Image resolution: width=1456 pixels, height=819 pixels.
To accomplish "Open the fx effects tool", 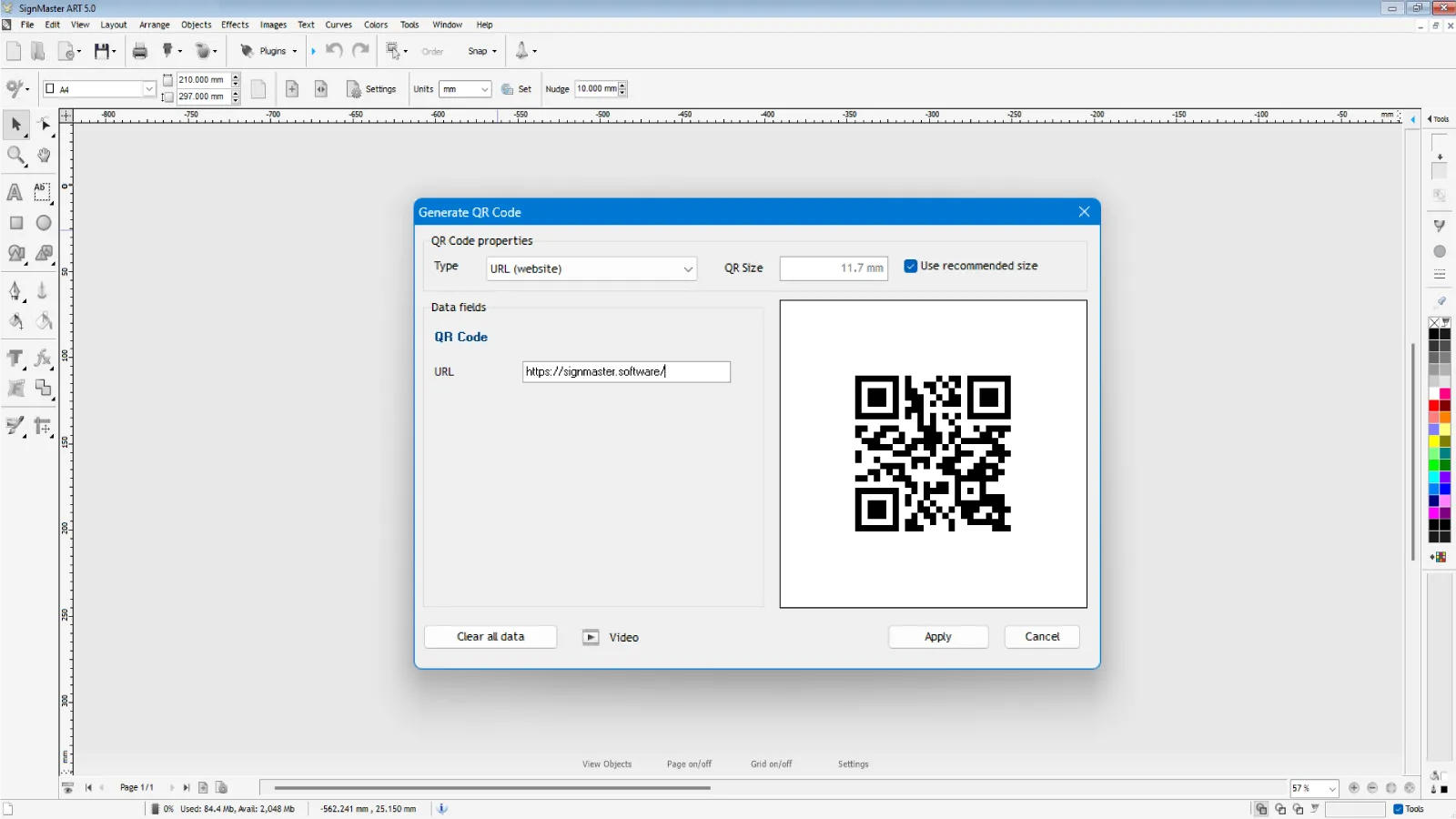I will [x=43, y=359].
